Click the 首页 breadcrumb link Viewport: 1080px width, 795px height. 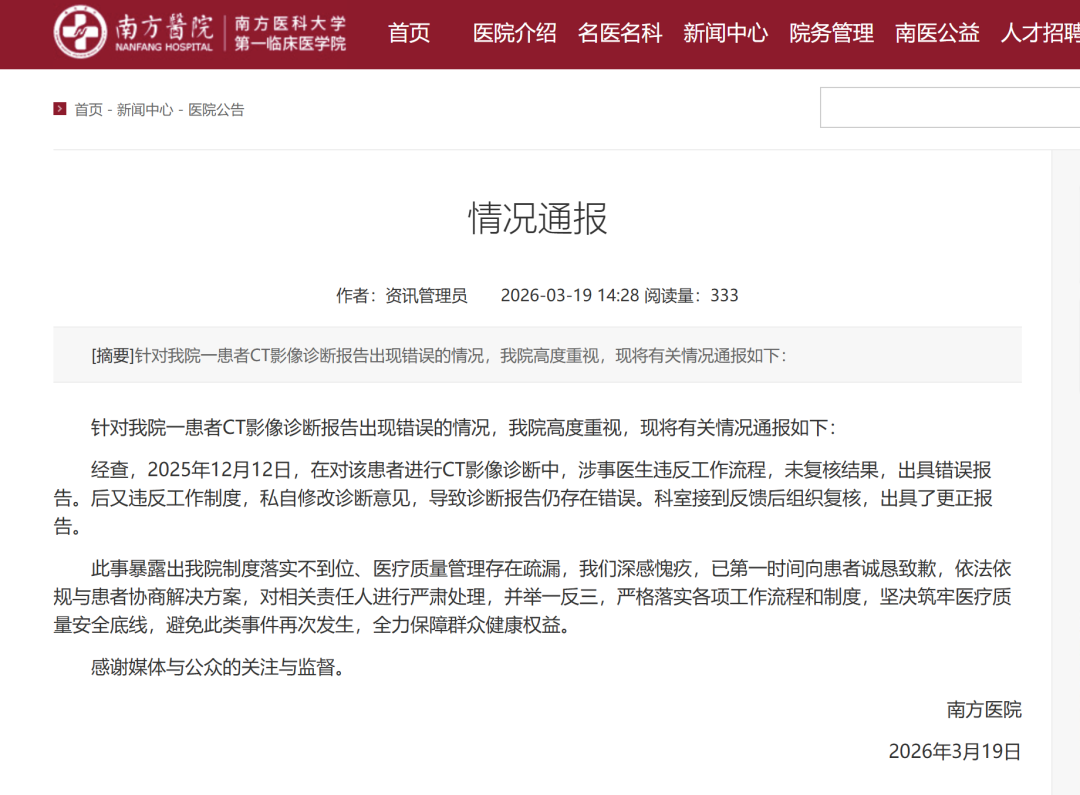[88, 110]
